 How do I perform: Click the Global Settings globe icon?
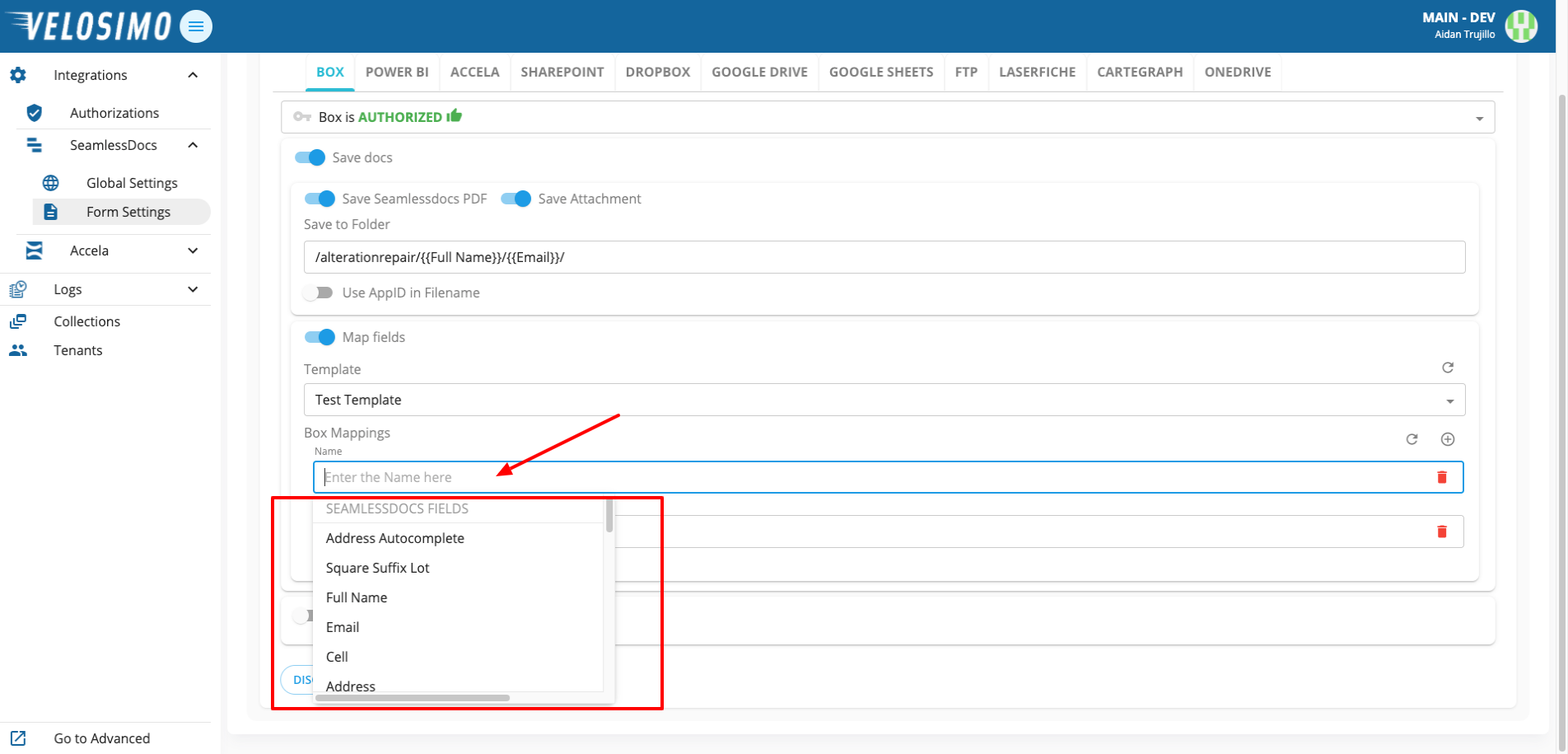(x=51, y=183)
